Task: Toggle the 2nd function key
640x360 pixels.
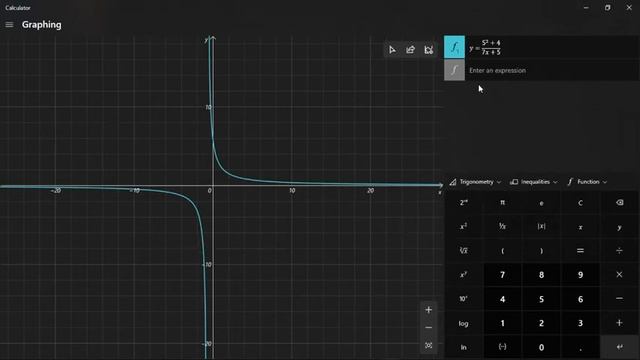Action: (464, 202)
